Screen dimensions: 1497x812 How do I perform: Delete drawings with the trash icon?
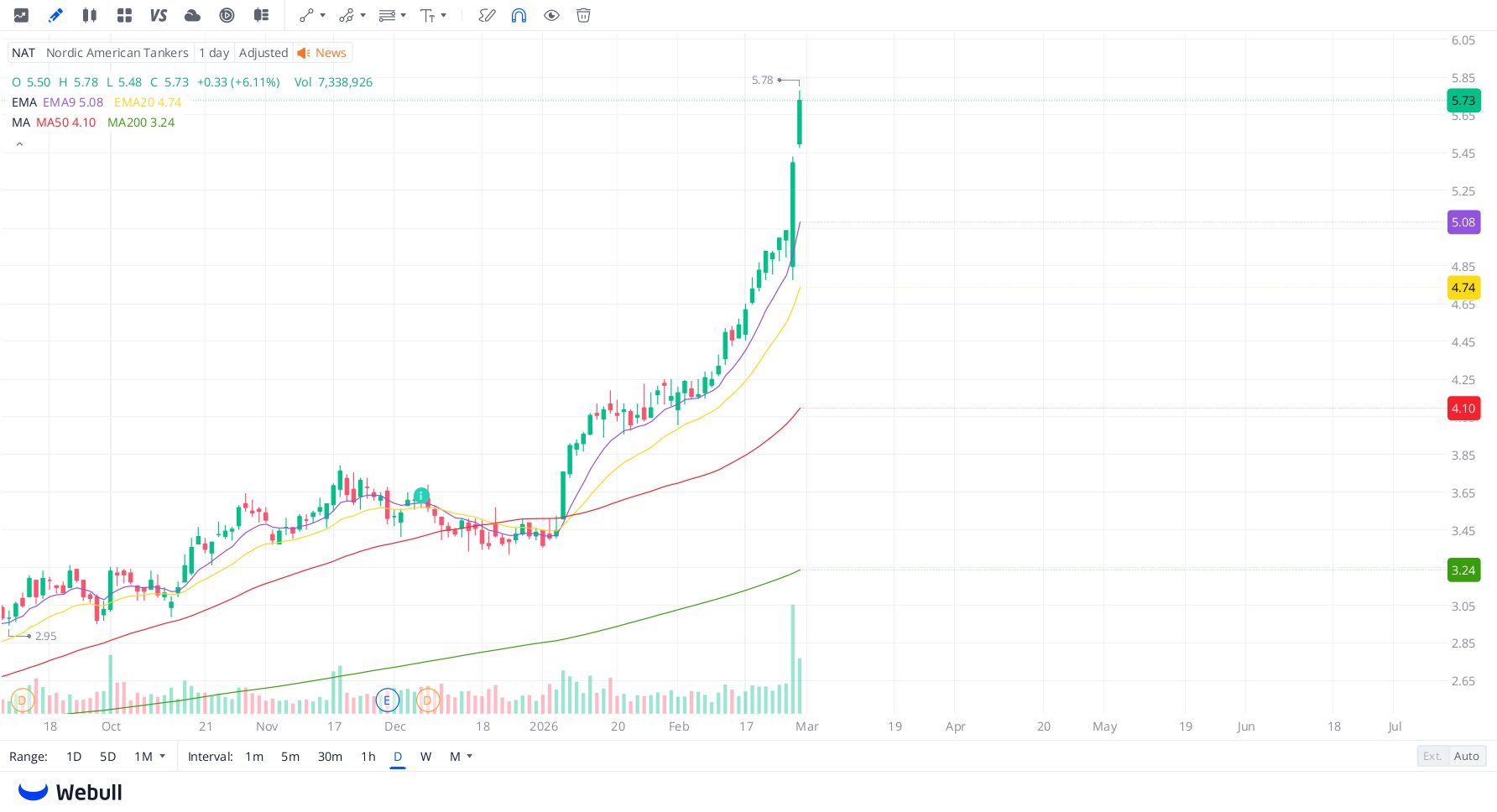tap(584, 15)
